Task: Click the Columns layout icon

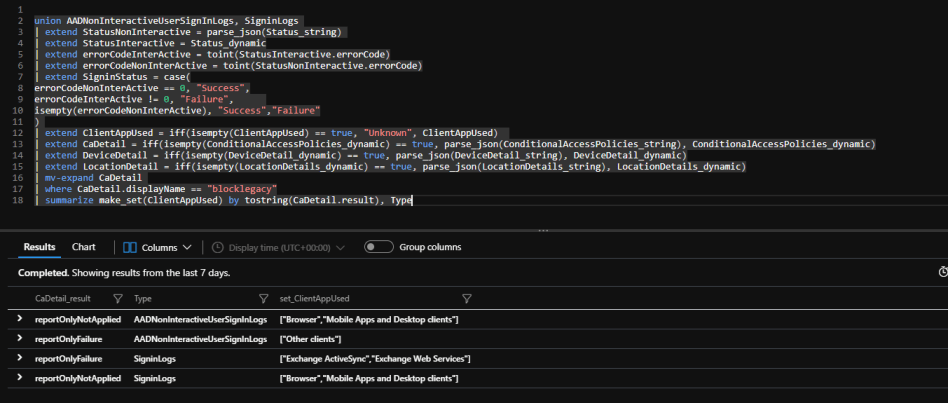Action: (129, 247)
